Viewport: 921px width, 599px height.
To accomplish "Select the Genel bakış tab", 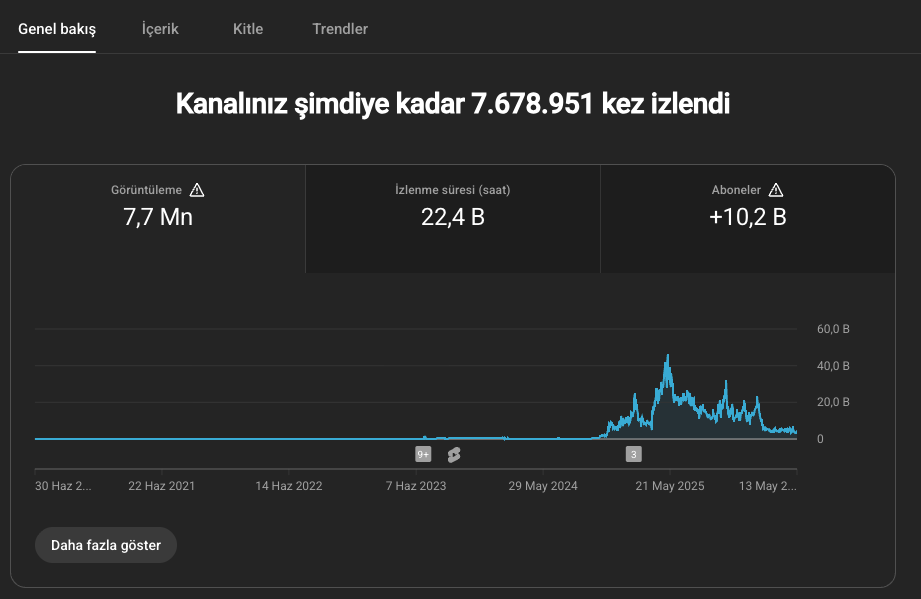I will [x=57, y=29].
